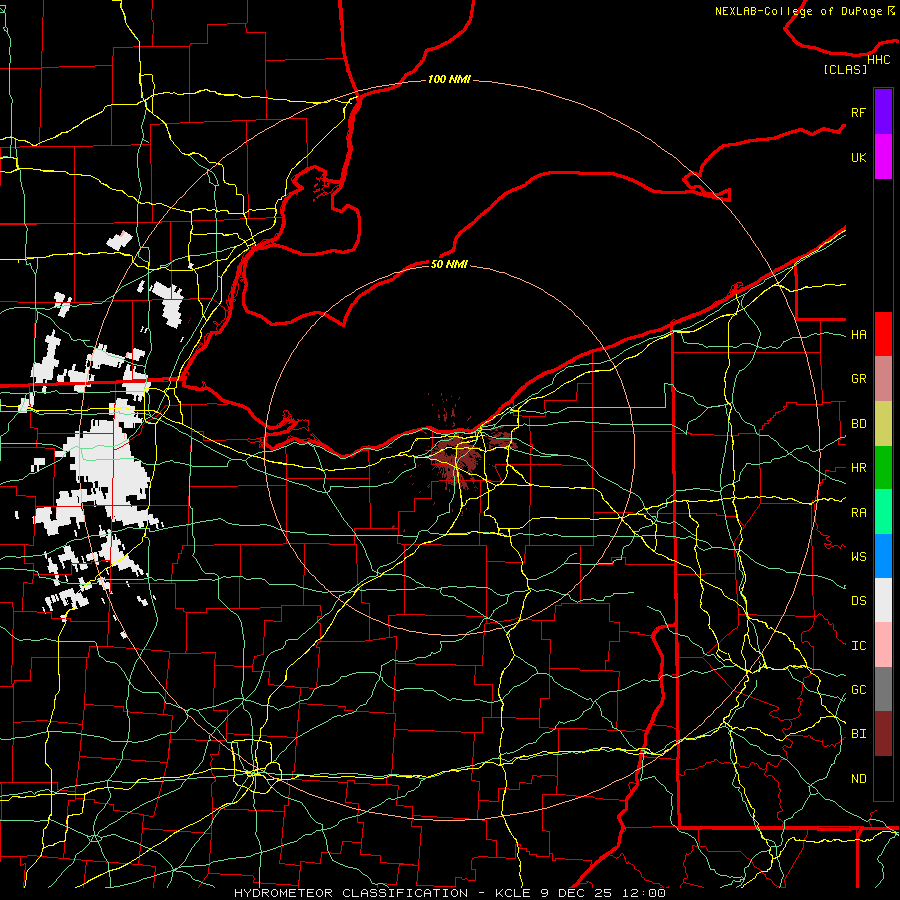The height and width of the screenshot is (900, 900).
Task: Click the BI legend label
Action: (858, 734)
